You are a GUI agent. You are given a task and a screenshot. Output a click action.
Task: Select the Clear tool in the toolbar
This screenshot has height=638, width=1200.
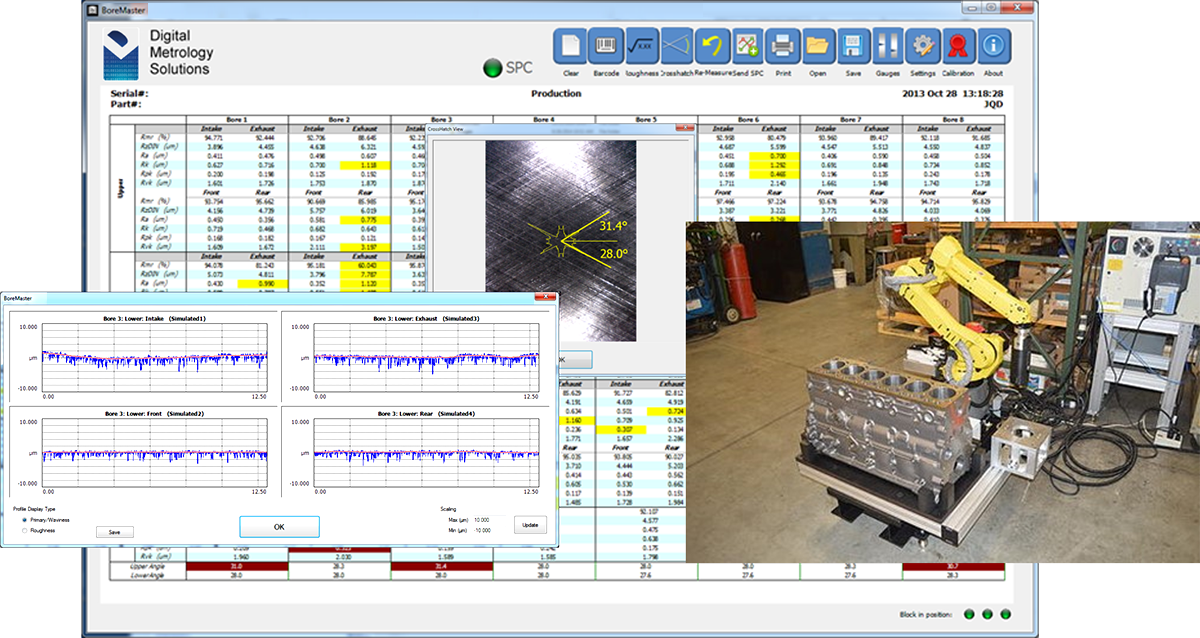pos(572,46)
